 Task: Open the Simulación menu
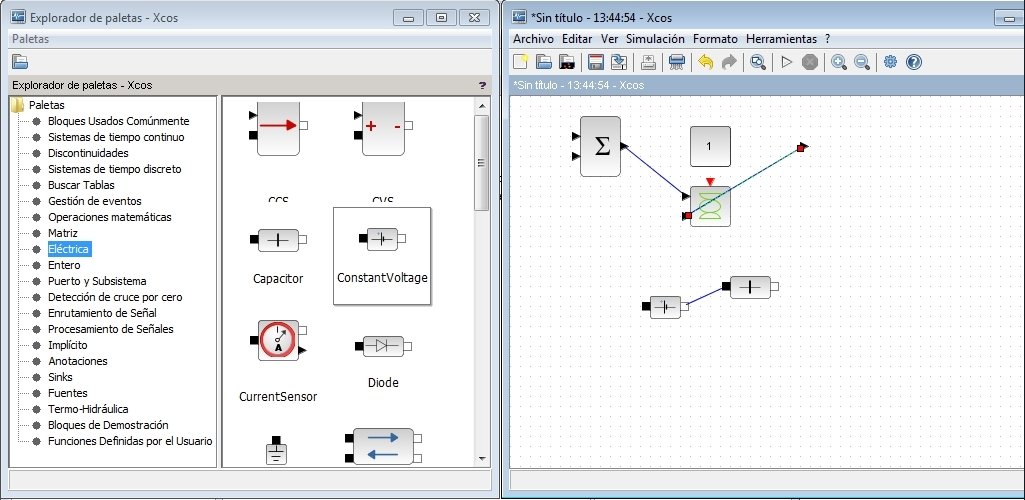(x=655, y=39)
